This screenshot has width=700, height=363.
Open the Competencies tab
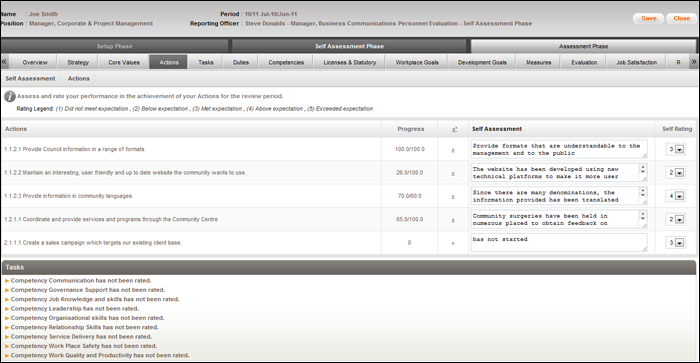point(286,62)
